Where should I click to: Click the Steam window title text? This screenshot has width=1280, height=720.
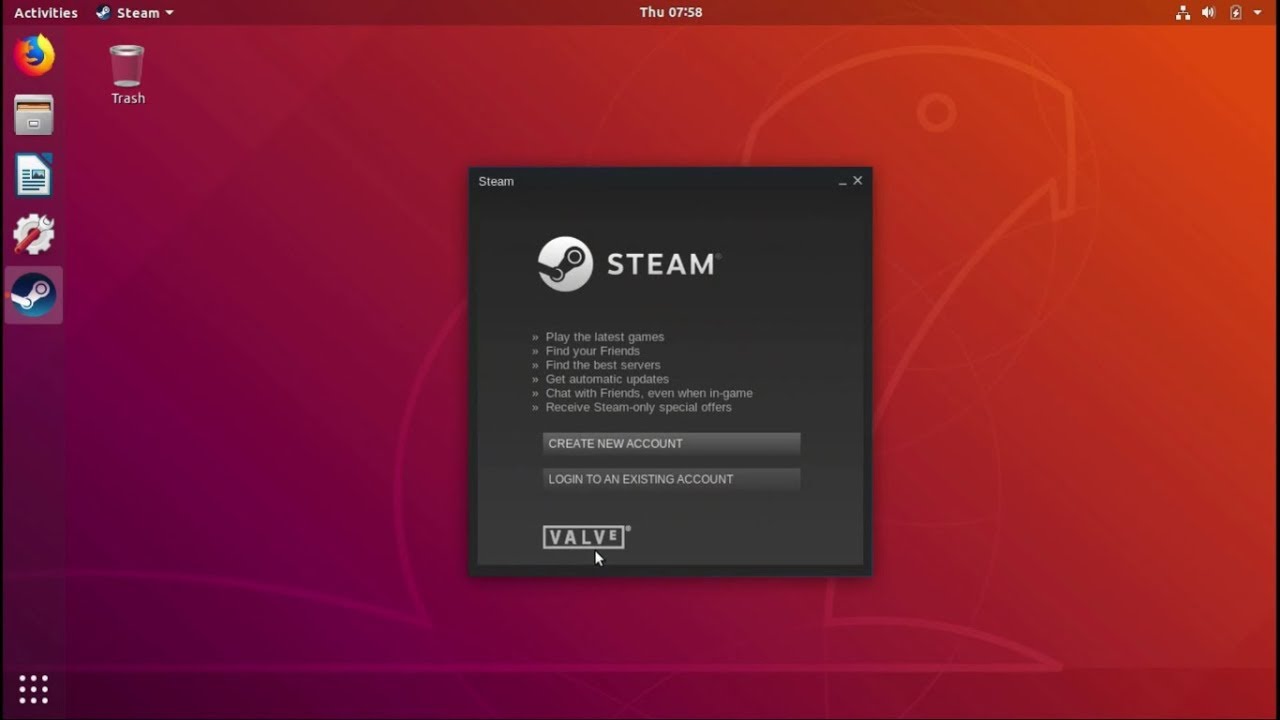pyautogui.click(x=496, y=181)
